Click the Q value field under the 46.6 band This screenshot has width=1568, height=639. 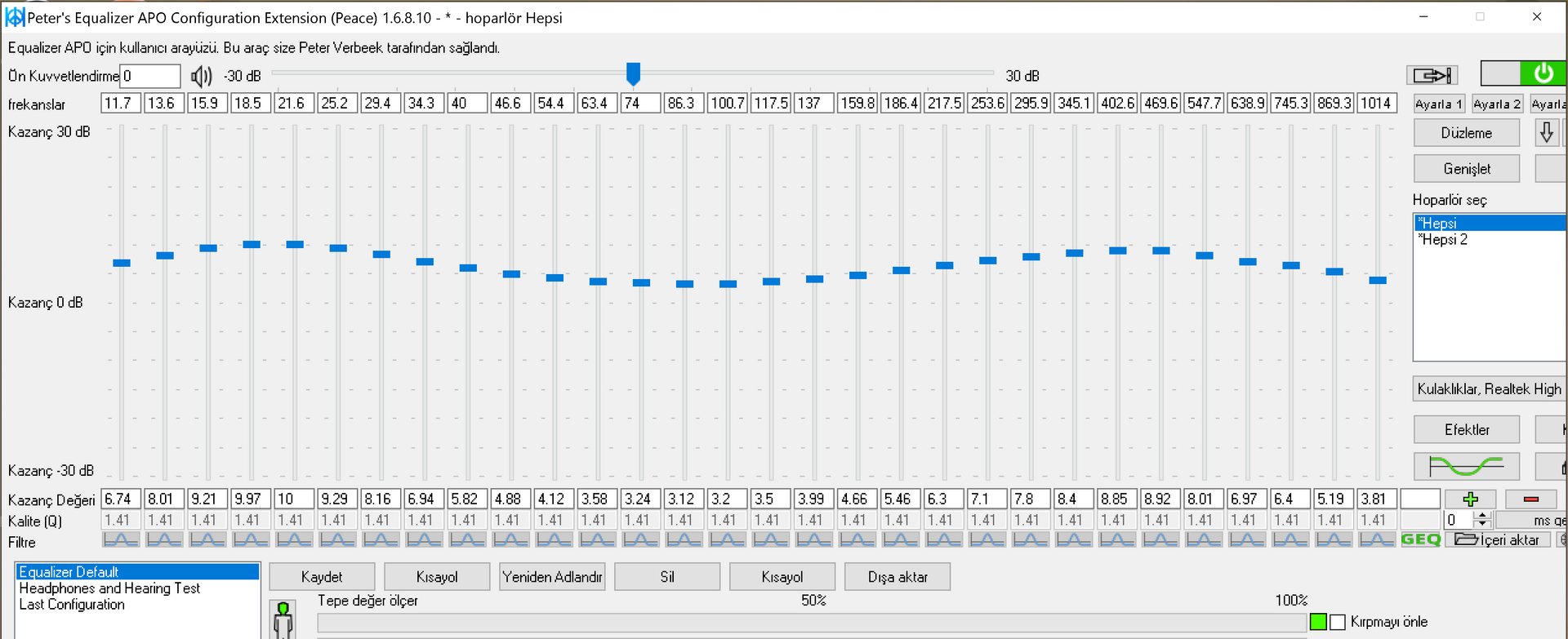(x=510, y=520)
